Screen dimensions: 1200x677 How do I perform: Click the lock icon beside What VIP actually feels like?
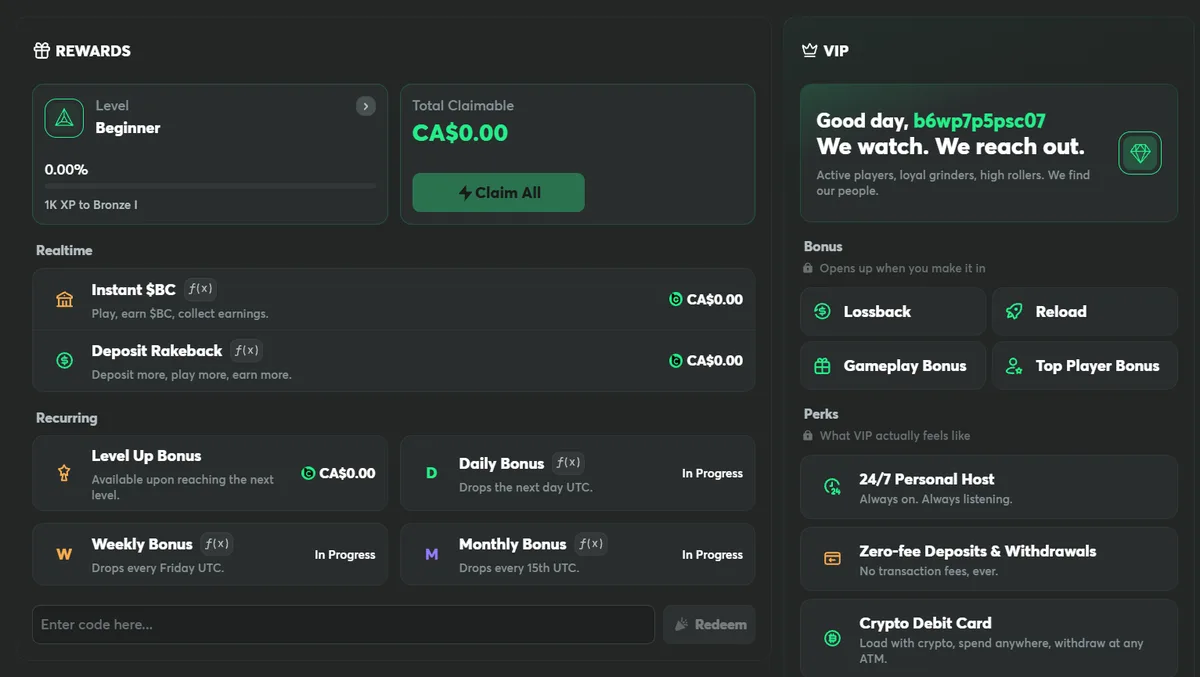[808, 435]
